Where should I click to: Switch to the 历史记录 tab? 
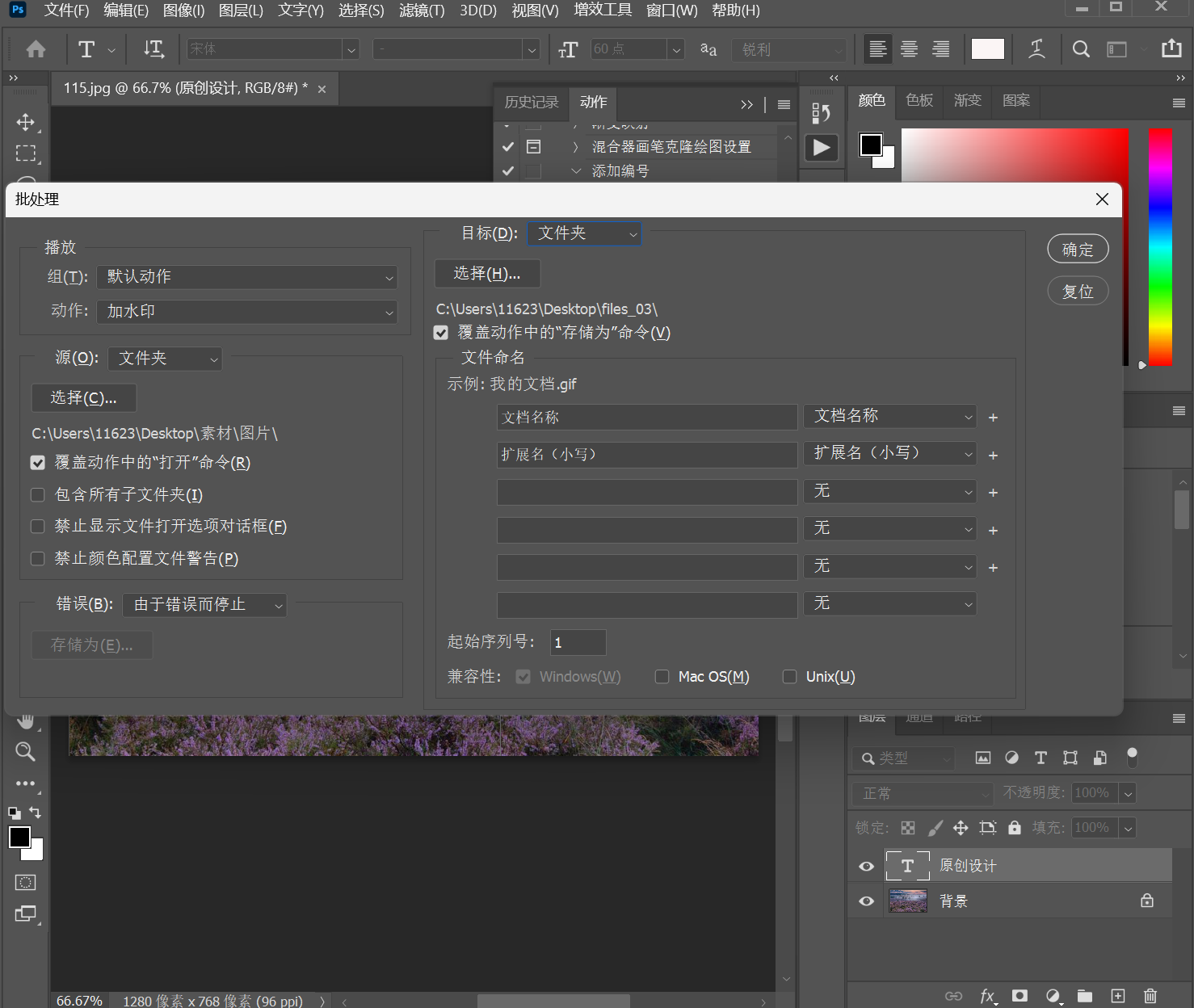point(531,103)
